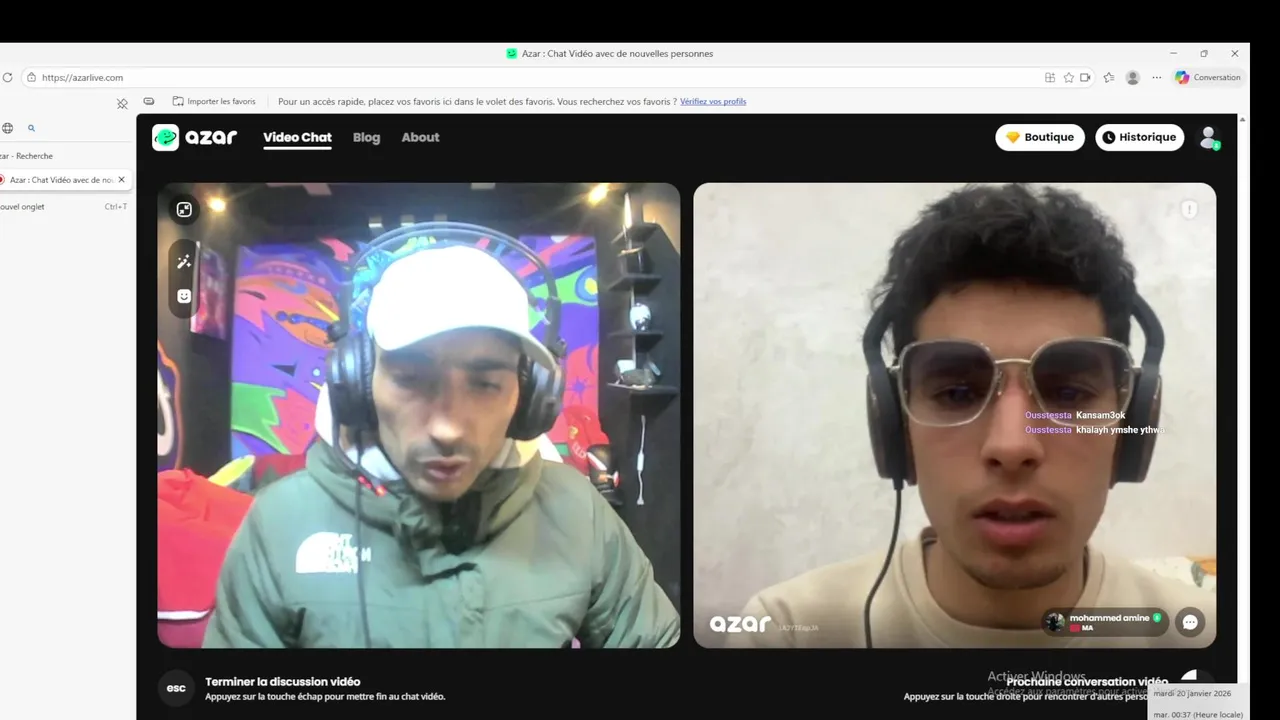Image resolution: width=1280 pixels, height=720 pixels.
Task: Reload the page with refresh icon
Action: 7,77
